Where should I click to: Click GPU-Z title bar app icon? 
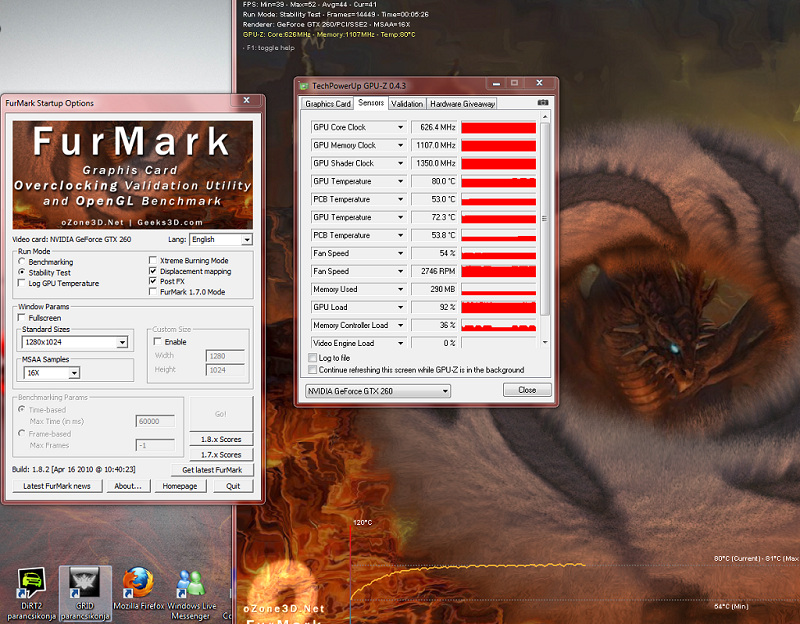tap(304, 86)
